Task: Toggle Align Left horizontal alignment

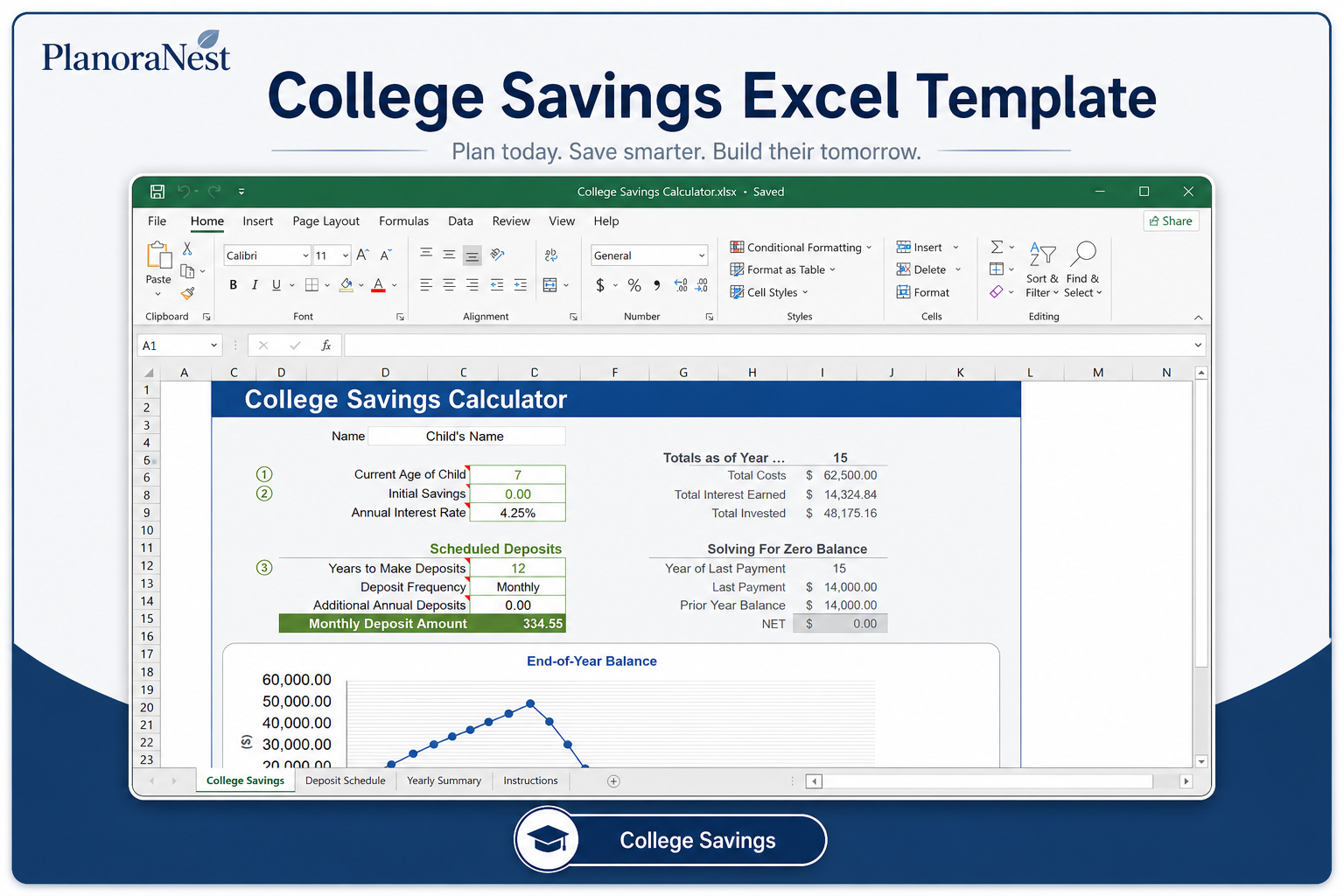Action: [x=426, y=284]
